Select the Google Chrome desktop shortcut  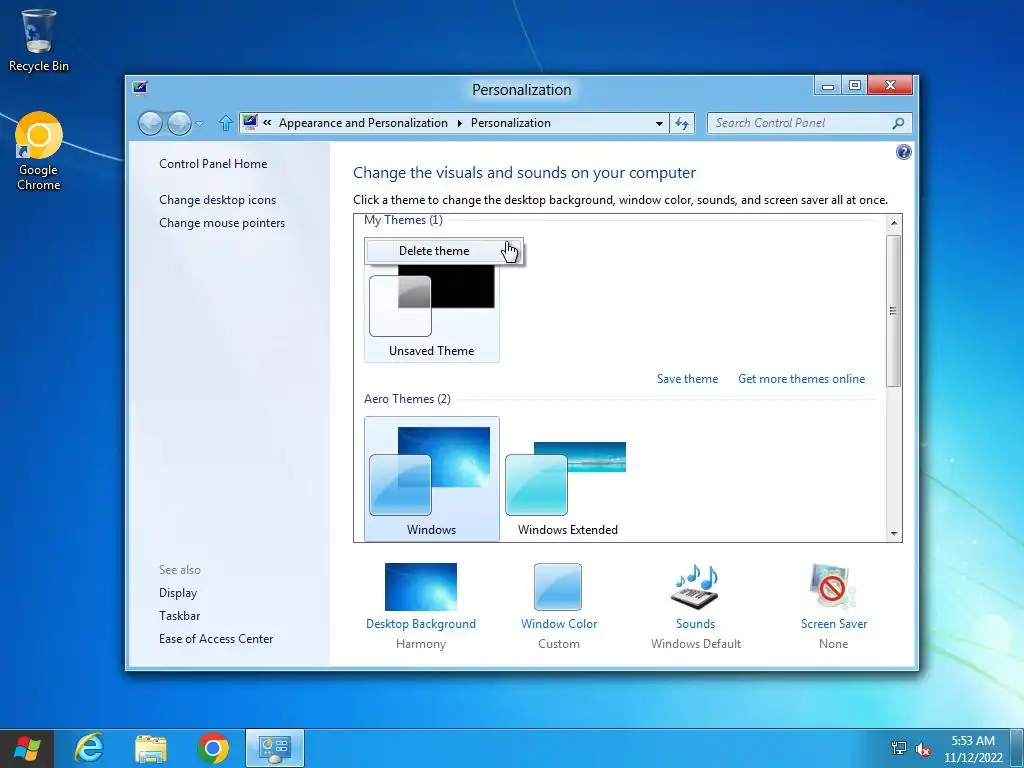(x=39, y=152)
